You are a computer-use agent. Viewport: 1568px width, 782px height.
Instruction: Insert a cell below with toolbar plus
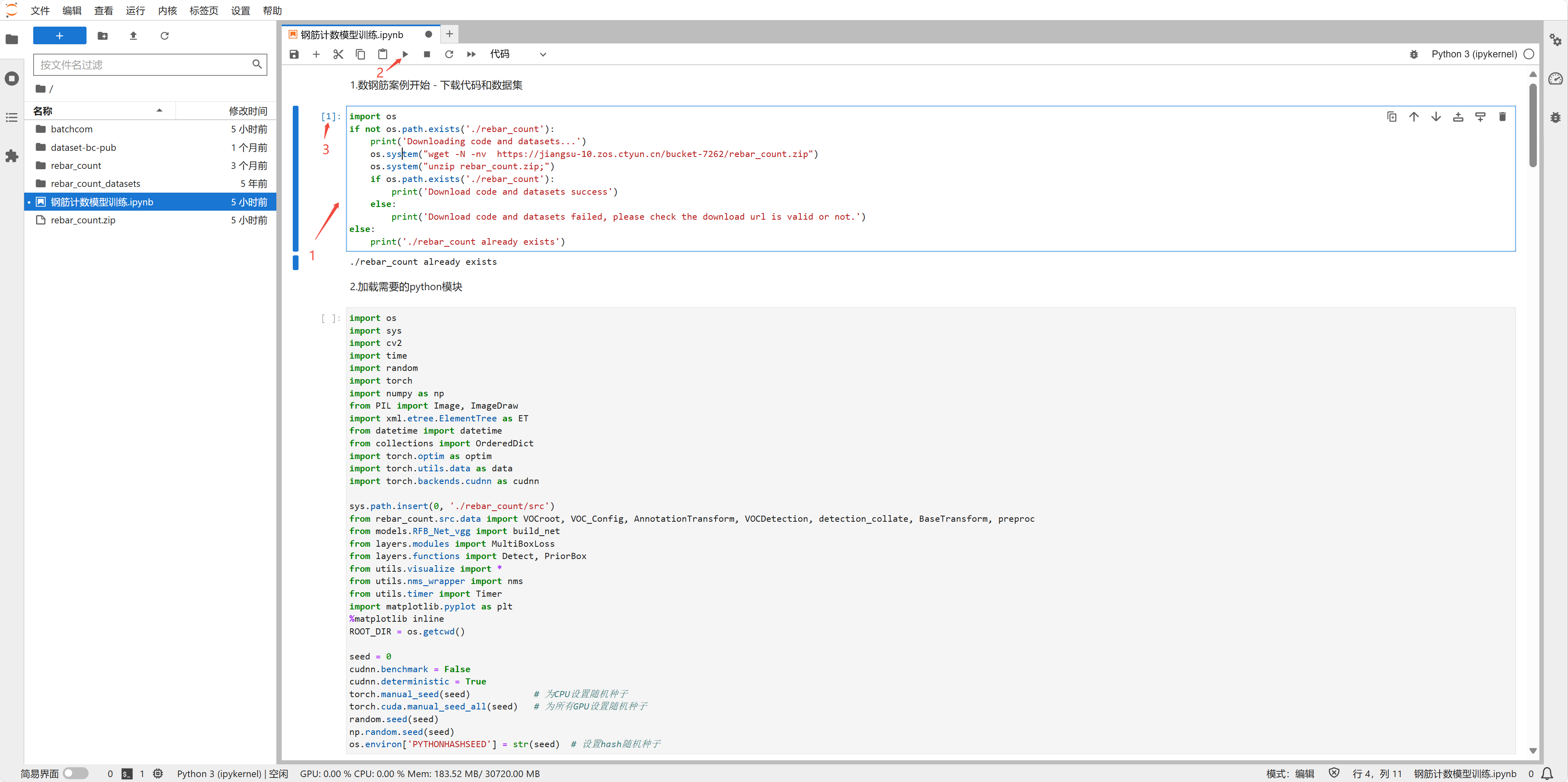[316, 54]
